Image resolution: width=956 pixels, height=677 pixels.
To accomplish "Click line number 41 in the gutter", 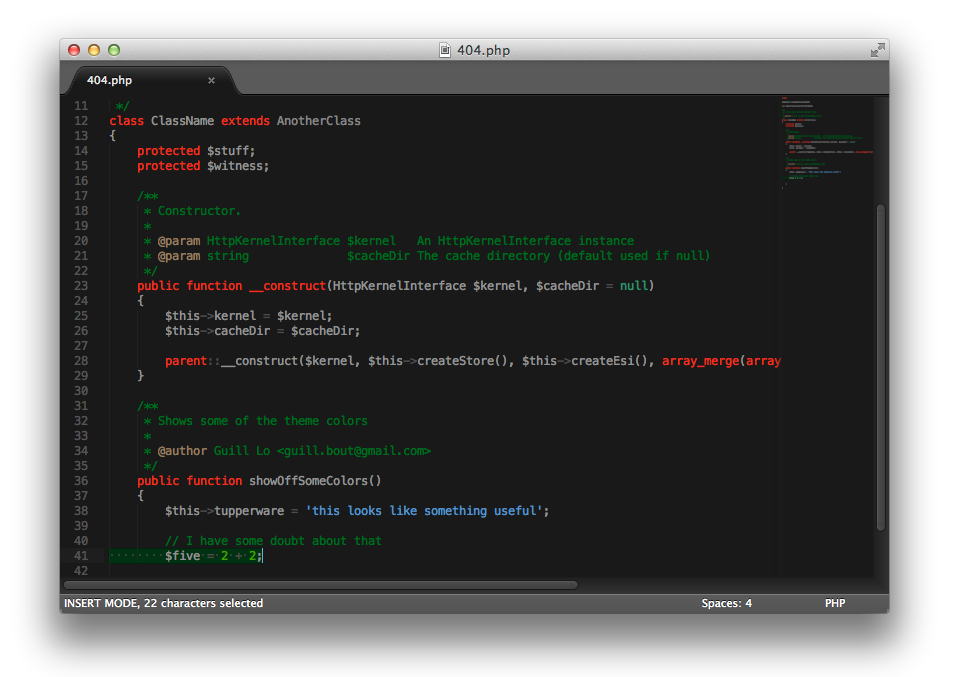I will pos(81,556).
